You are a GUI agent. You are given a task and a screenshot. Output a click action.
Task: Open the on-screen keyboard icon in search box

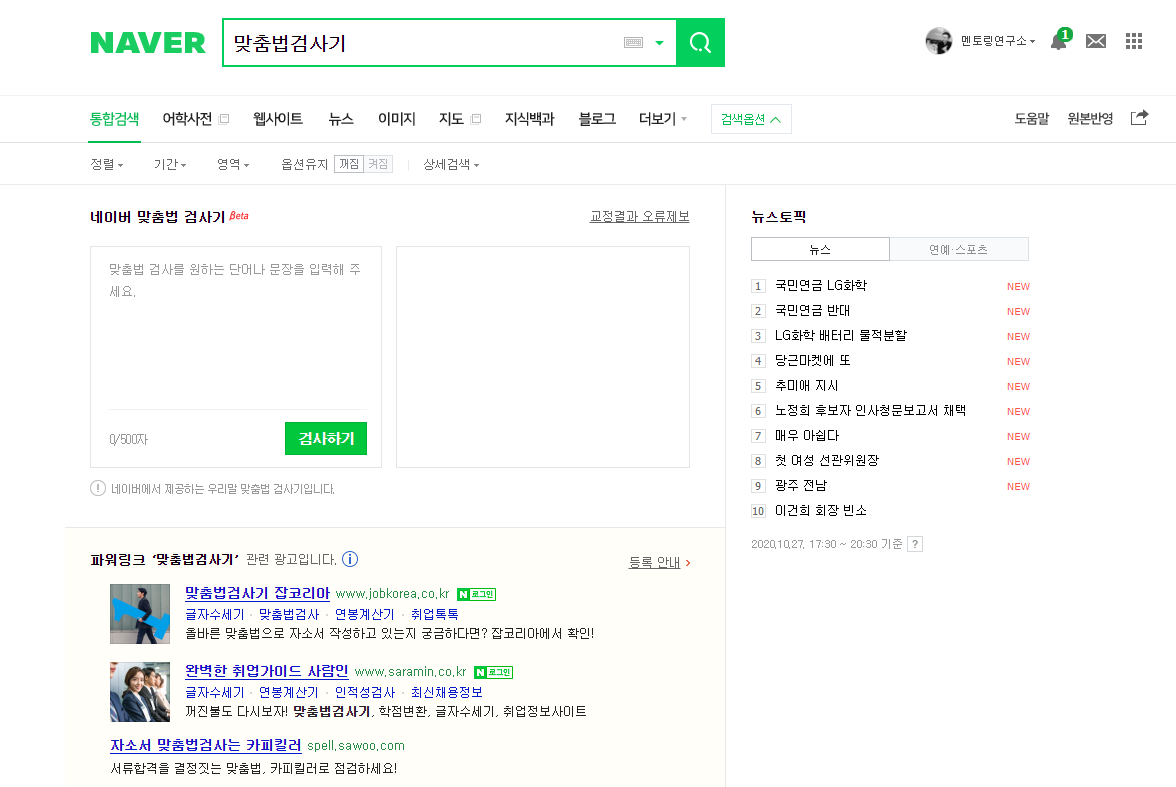click(634, 43)
